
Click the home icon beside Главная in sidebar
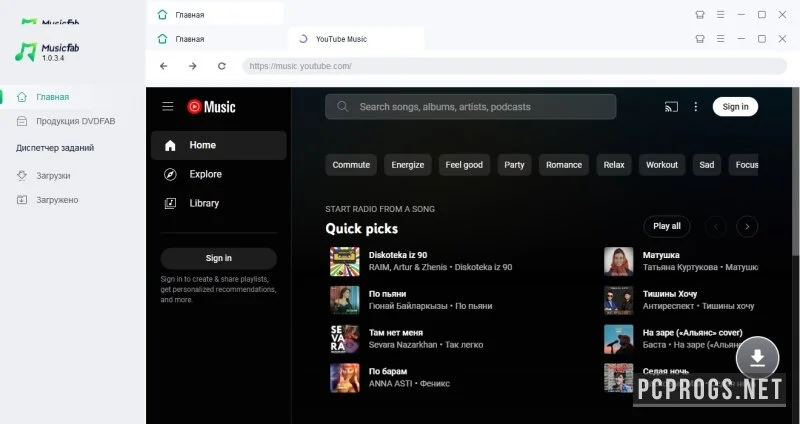tap(22, 97)
